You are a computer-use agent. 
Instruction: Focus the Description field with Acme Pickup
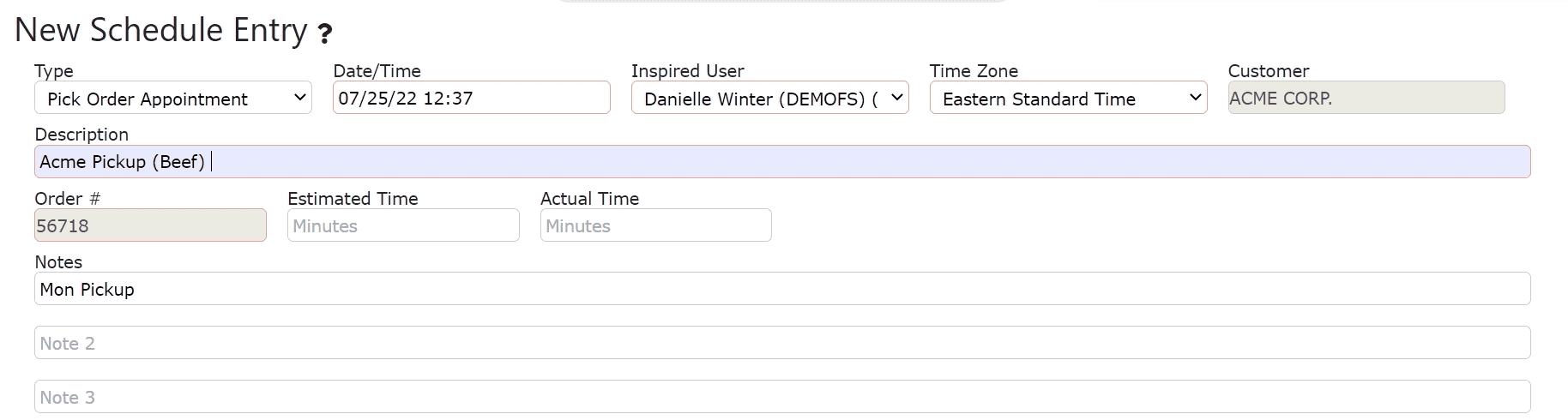[782, 162]
